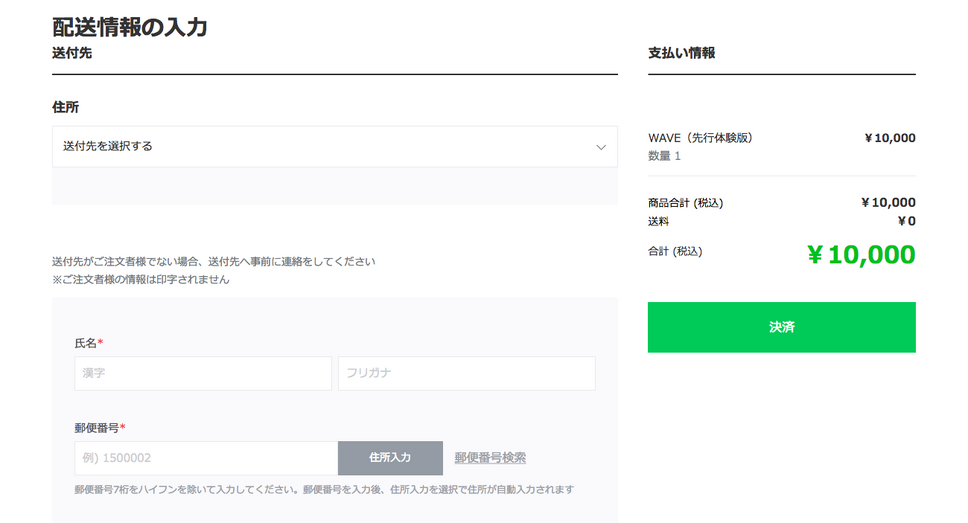Click the chevron arrow on address selector
968x523 pixels.
click(601, 147)
